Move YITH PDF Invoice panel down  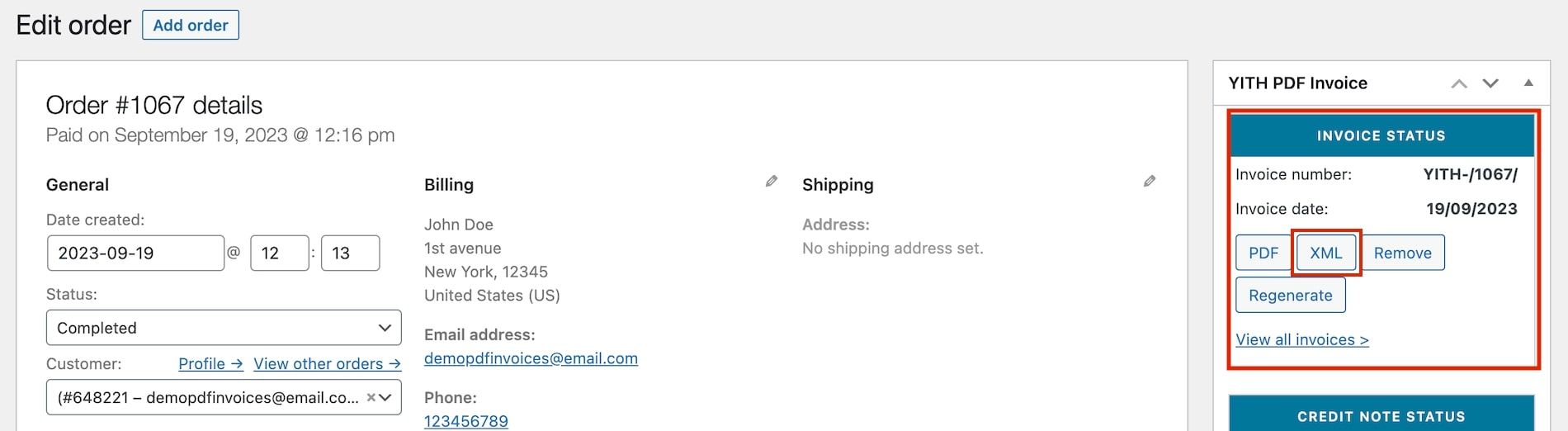point(1490,83)
